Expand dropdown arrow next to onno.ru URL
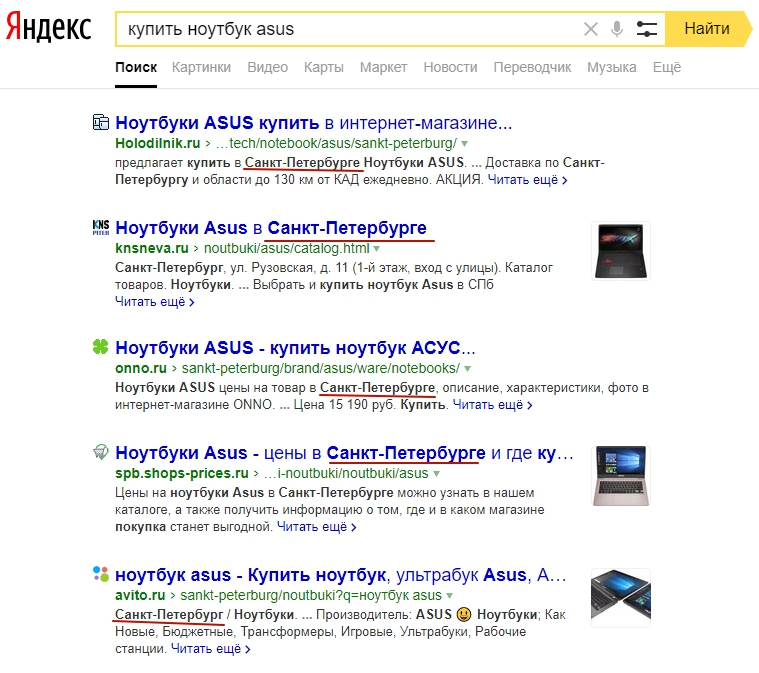This screenshot has height=673, width=759. (468, 369)
